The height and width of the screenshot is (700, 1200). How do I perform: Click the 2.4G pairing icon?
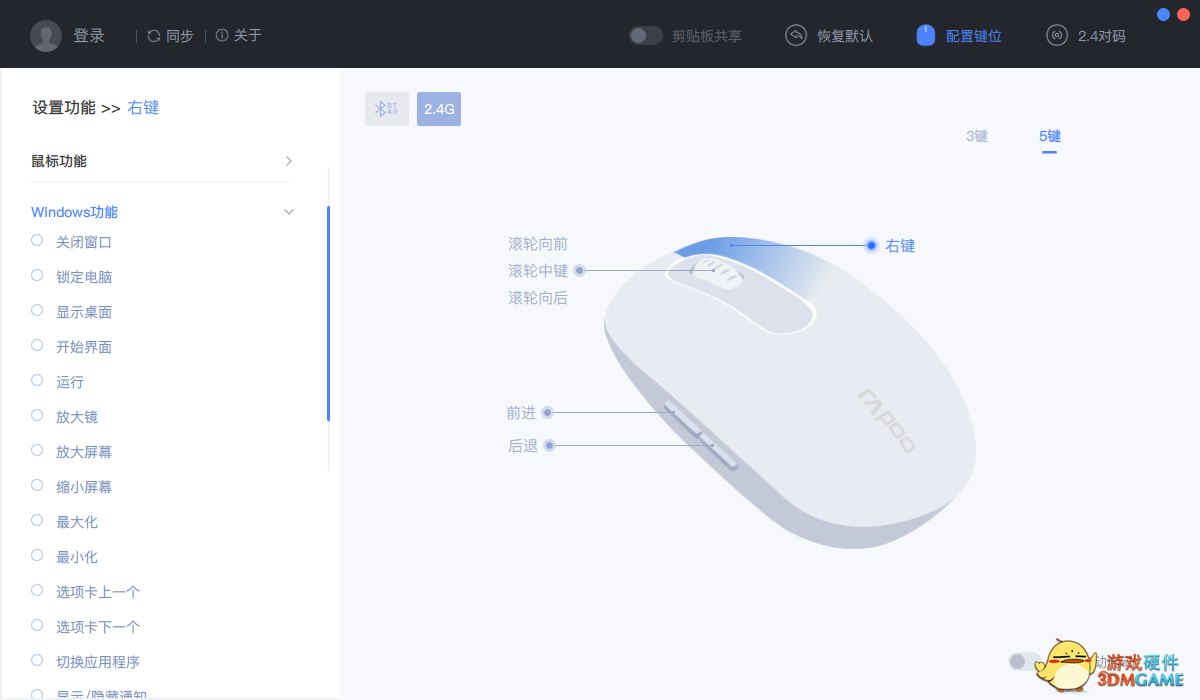tap(1057, 36)
